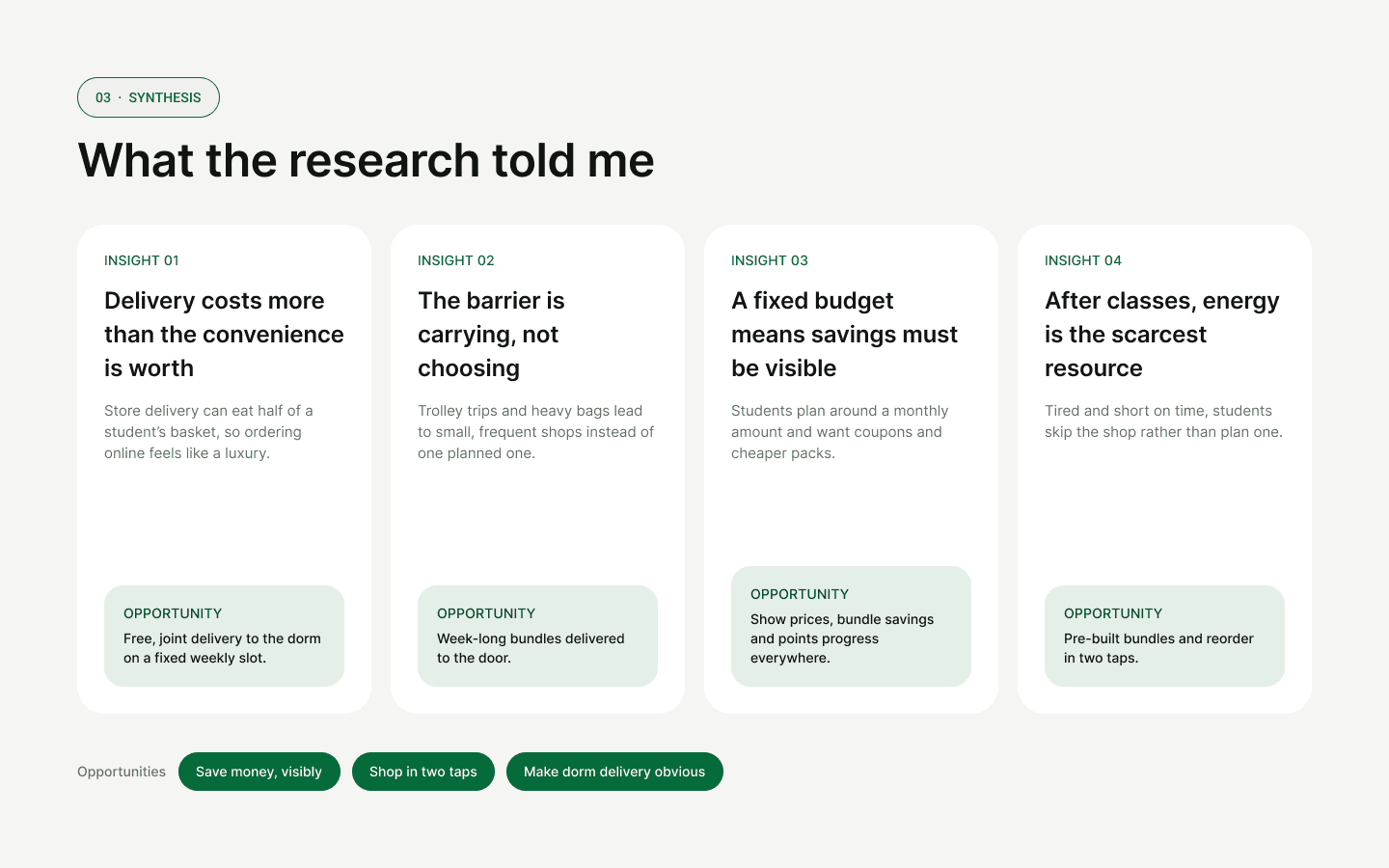The image size is (1389, 868).
Task: Select Insight 04 'After classes' heading
Action: click(x=1161, y=334)
